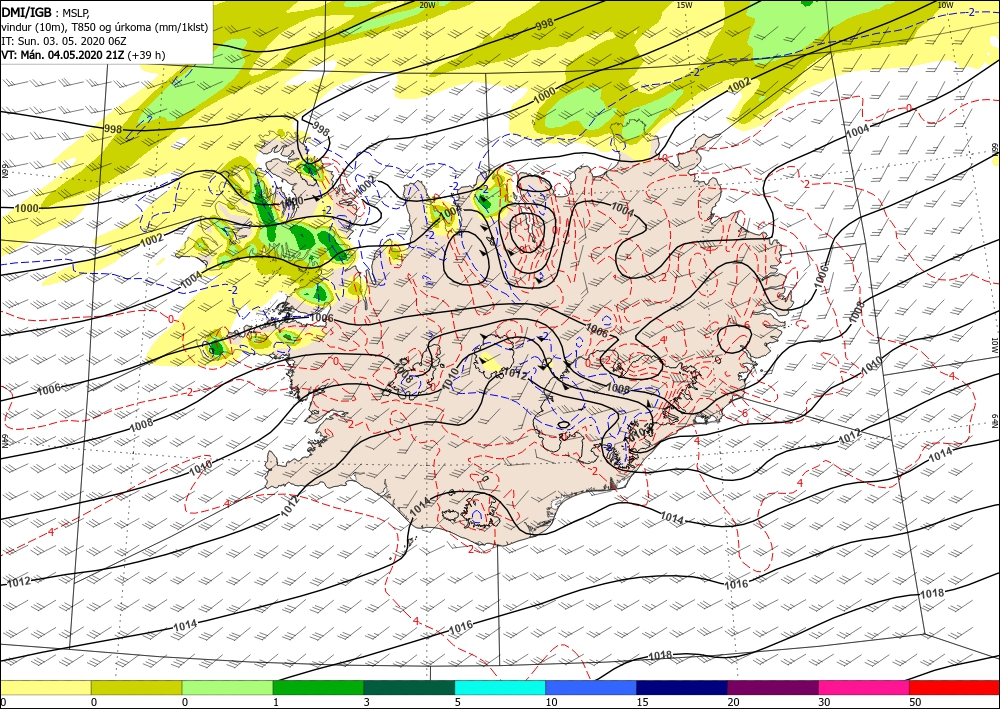Click legend scale value "3"

point(366,702)
